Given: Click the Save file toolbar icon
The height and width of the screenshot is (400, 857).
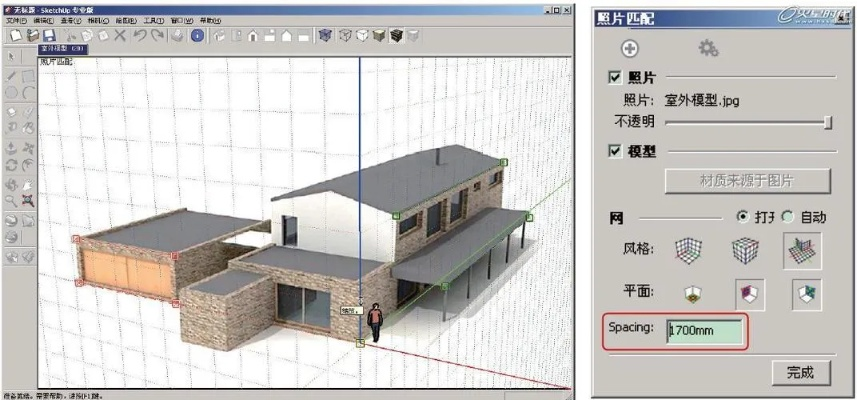Looking at the screenshot, I should coord(48,35).
